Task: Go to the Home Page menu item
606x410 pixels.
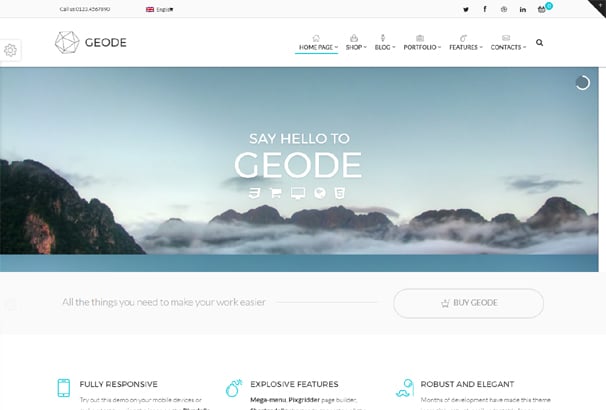Action: (x=318, y=43)
